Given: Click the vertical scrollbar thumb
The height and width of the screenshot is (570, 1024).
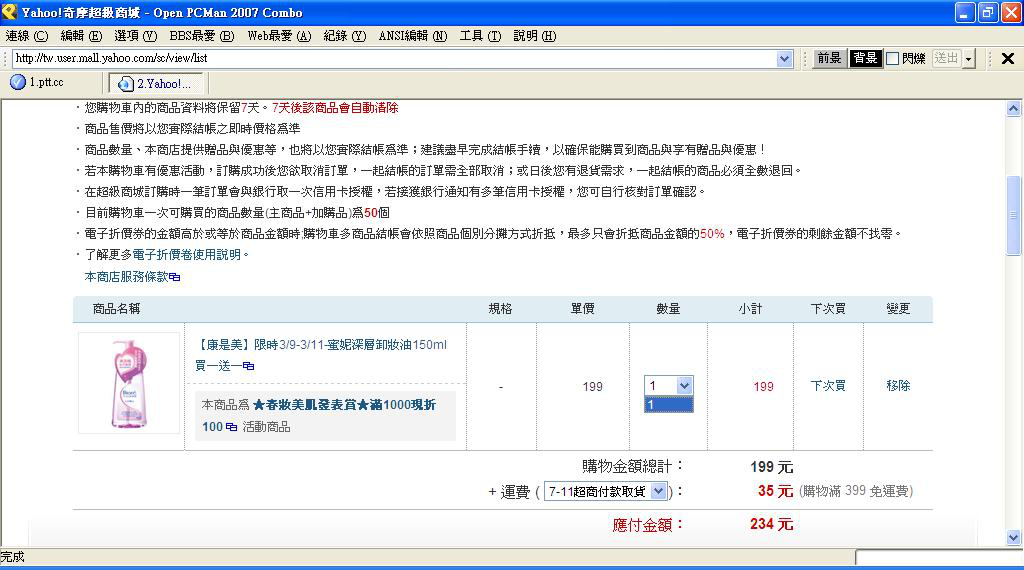Looking at the screenshot, I should [1014, 215].
